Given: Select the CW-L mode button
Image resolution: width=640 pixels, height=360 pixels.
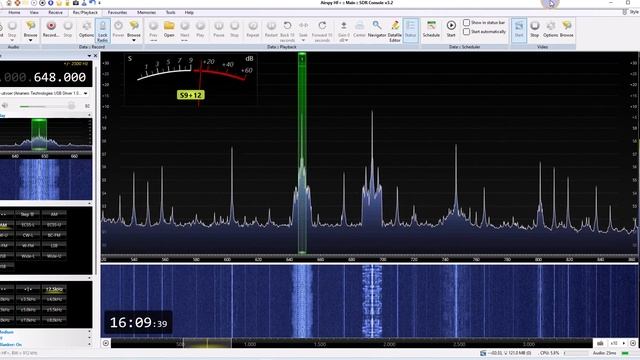Looking at the screenshot, I should coord(28,235).
